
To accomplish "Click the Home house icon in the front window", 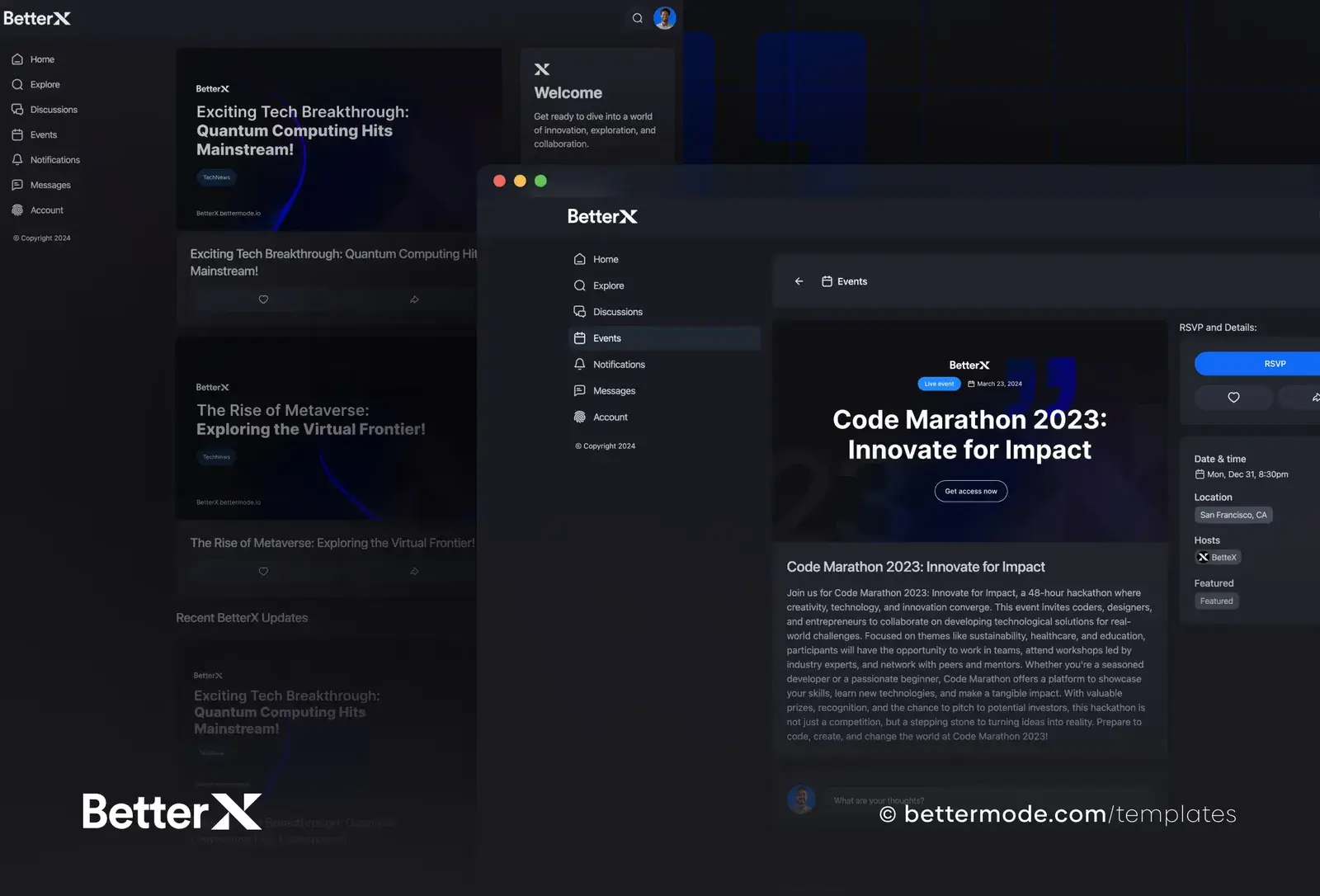I will 580,259.
